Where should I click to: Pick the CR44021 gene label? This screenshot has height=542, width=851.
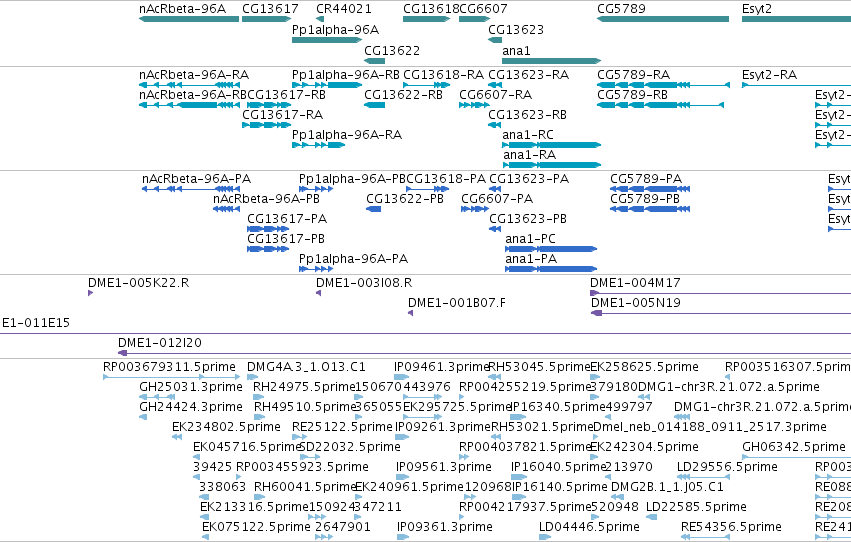point(344,9)
